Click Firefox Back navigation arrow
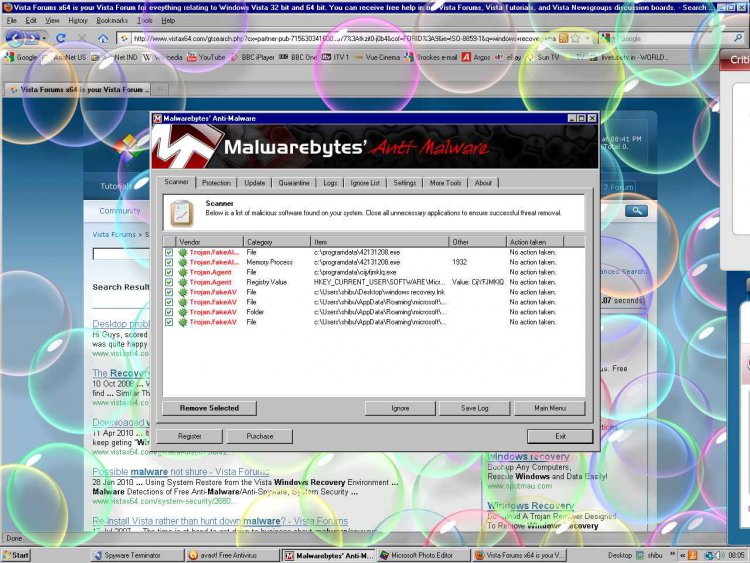Screen dimensions: 750x563 tap(14, 38)
